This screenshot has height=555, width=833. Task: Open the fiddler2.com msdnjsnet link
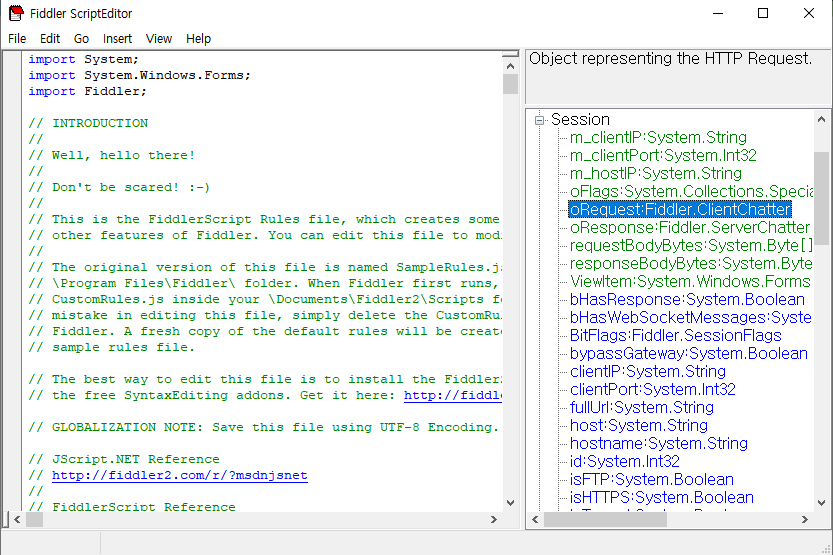click(180, 475)
